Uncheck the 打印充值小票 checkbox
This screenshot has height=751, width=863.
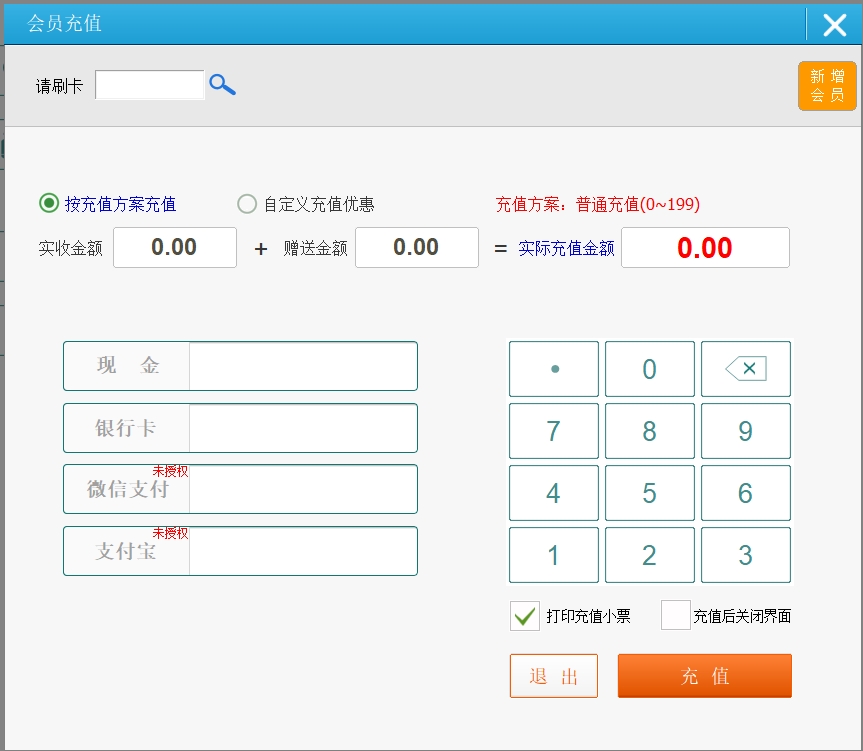pos(524,616)
